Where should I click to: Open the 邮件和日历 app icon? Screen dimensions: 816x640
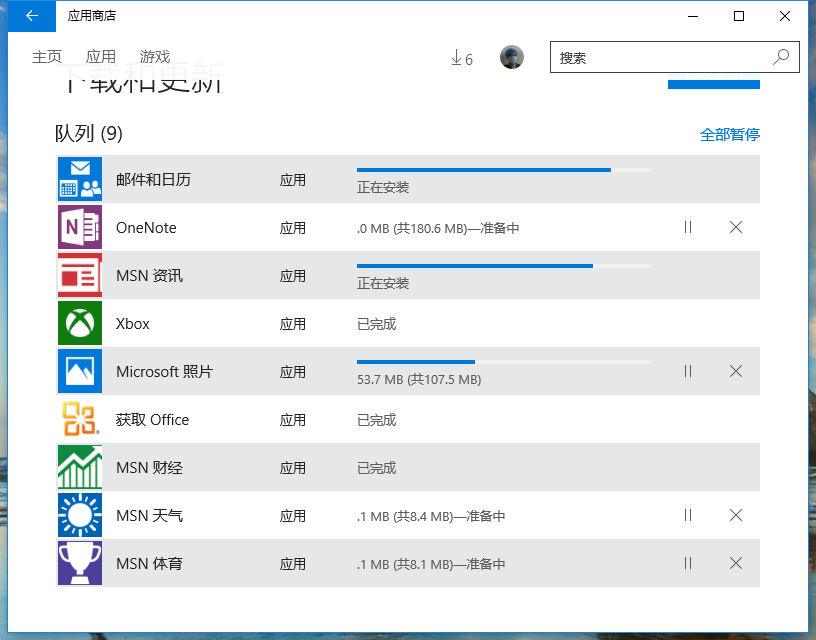pos(80,179)
